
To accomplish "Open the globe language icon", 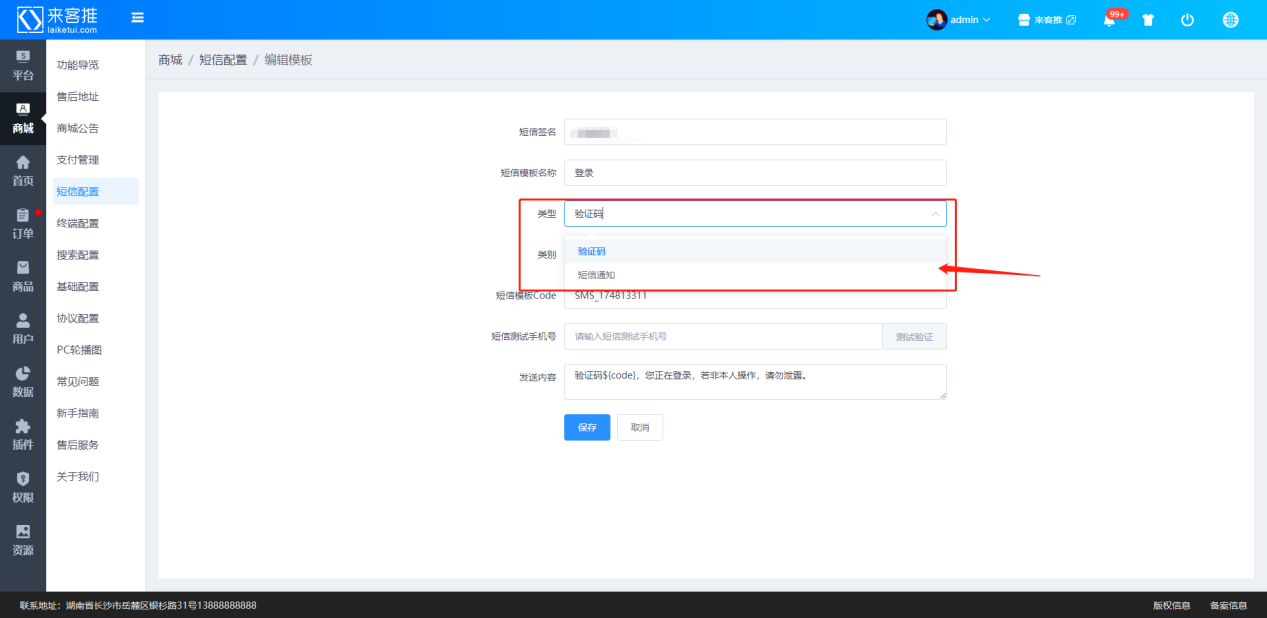I will [1230, 20].
